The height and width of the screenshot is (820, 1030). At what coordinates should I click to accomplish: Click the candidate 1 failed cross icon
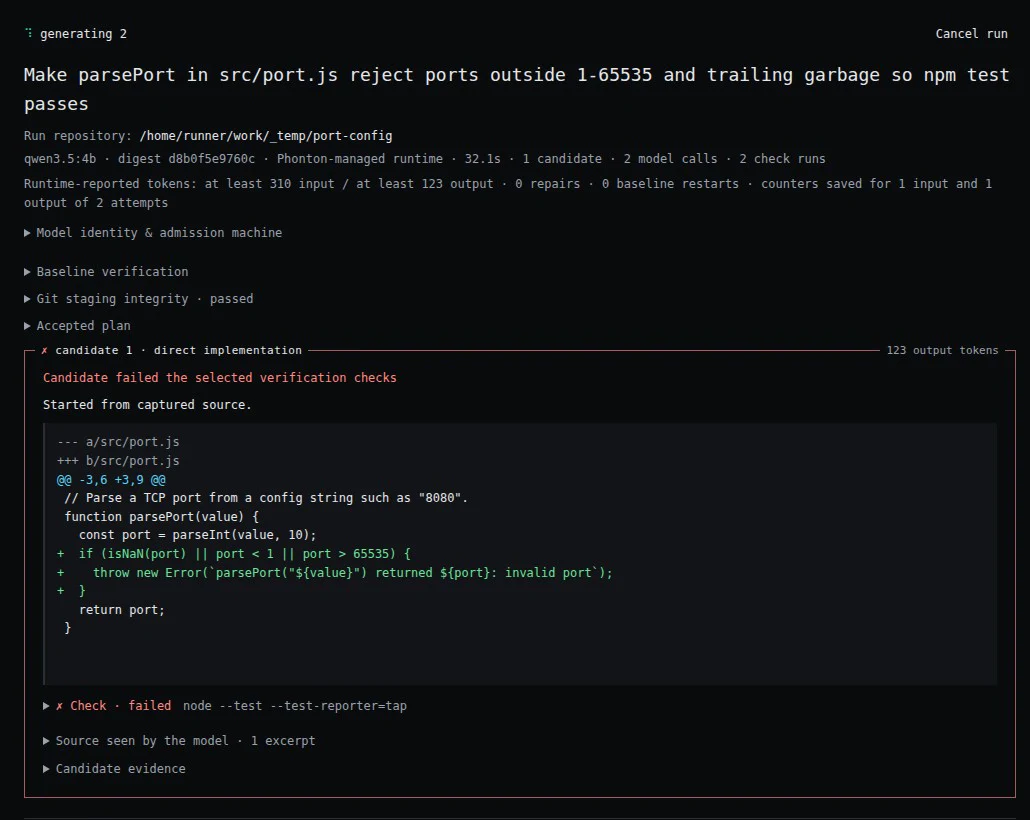tap(44, 350)
